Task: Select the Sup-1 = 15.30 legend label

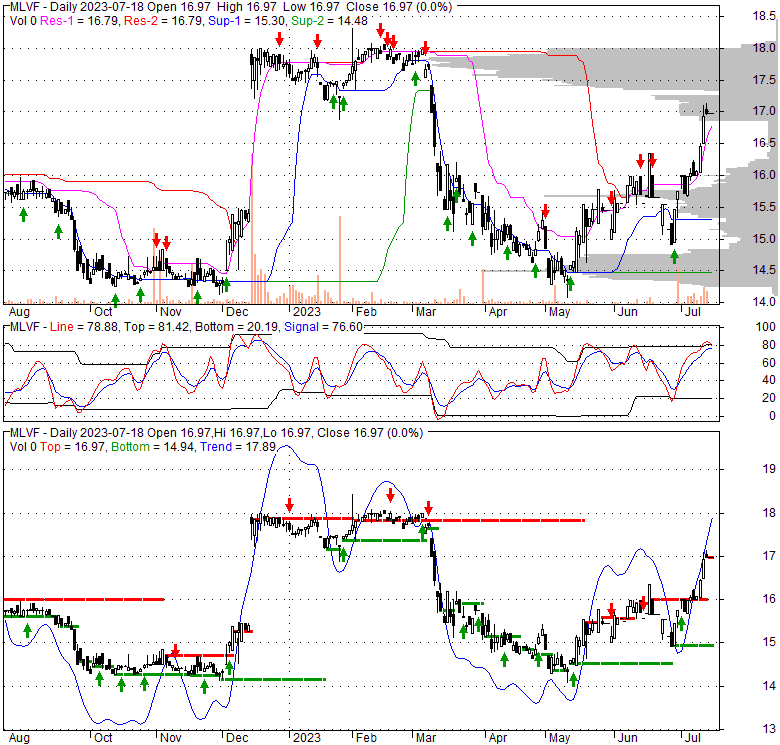Action: coord(247,21)
